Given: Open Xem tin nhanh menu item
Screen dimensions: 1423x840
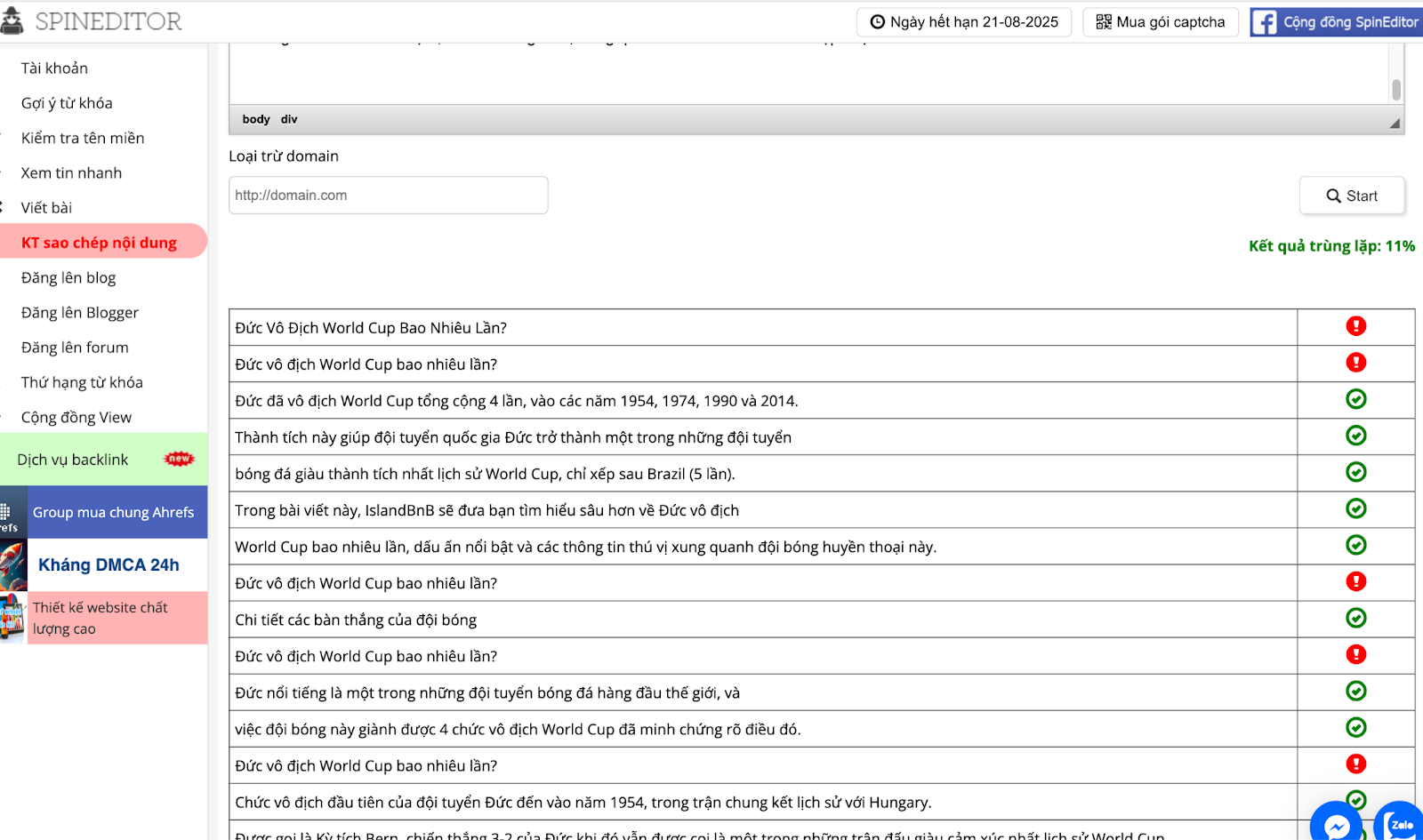Looking at the screenshot, I should (71, 172).
